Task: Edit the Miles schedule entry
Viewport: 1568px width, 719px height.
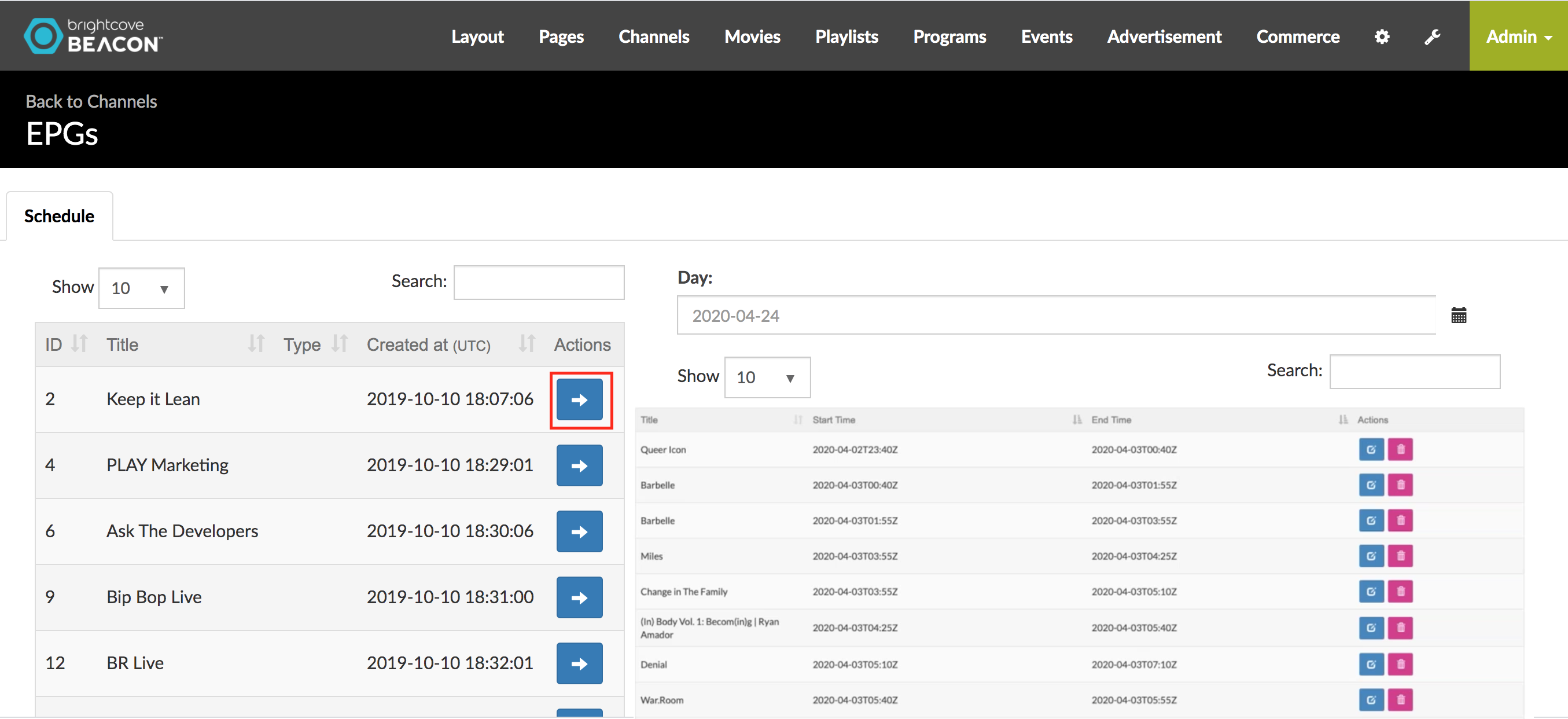Action: [1371, 556]
